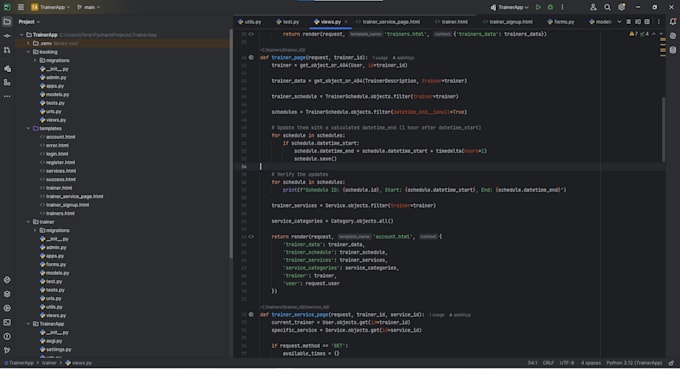The width and height of the screenshot is (680, 369).
Task: Click the warnings count inspection widget
Action: (x=634, y=34)
